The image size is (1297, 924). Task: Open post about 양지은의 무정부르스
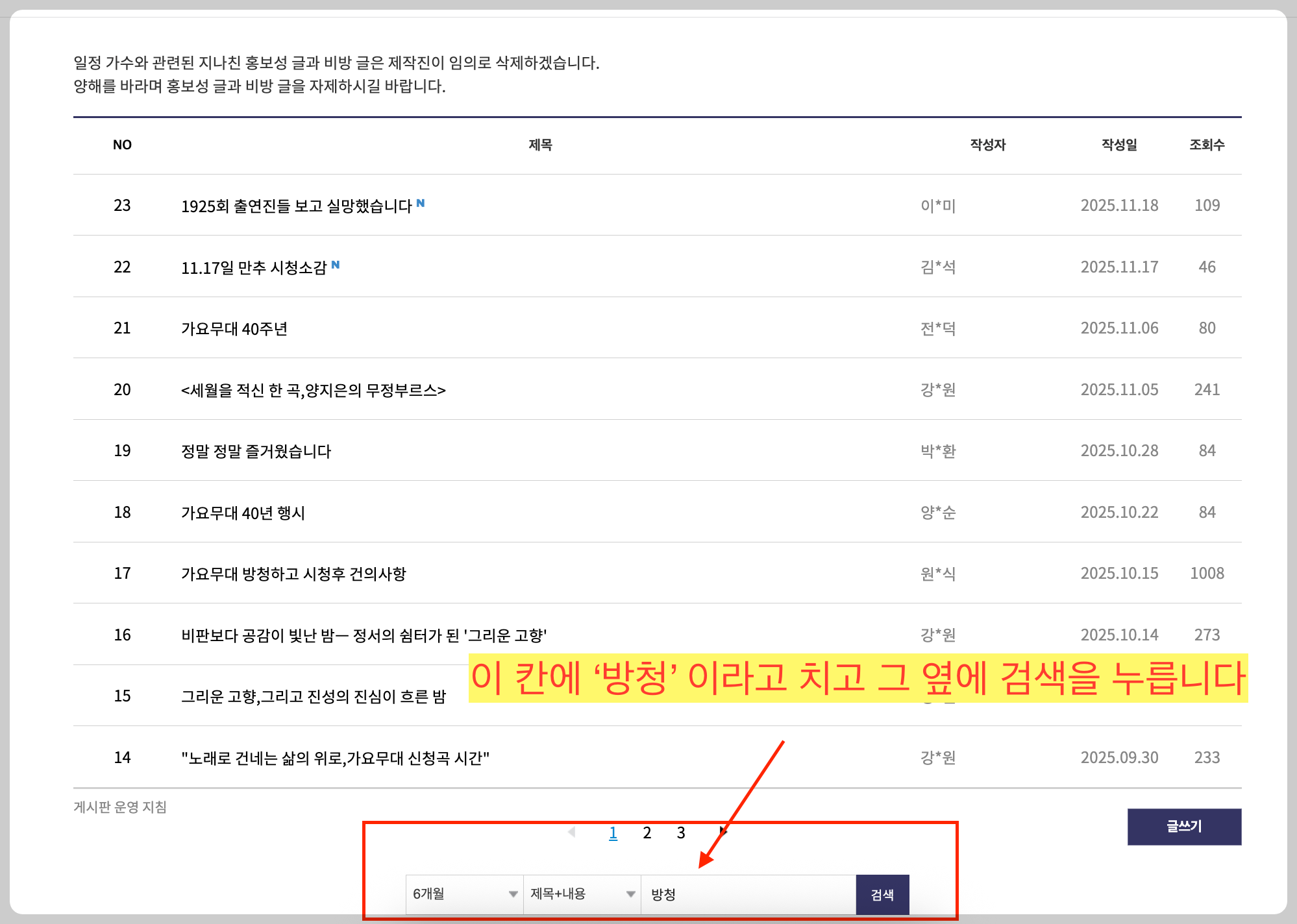[313, 390]
